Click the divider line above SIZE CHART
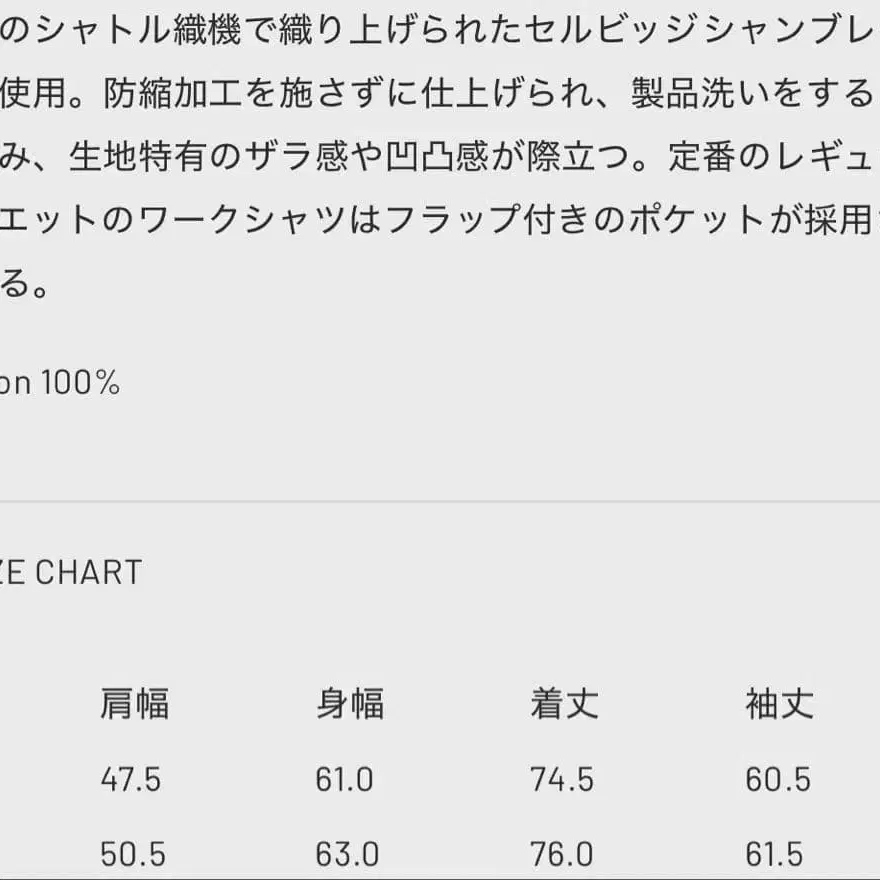The image size is (880, 880). coord(440,501)
